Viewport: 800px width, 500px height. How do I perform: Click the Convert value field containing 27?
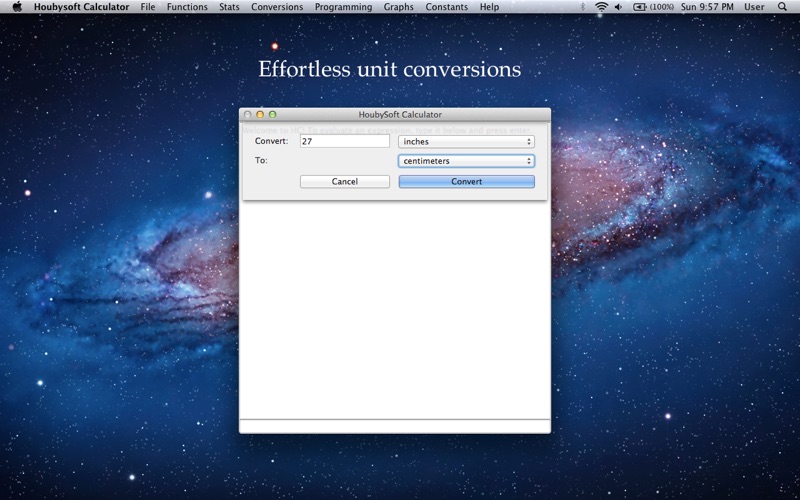pyautogui.click(x=345, y=141)
